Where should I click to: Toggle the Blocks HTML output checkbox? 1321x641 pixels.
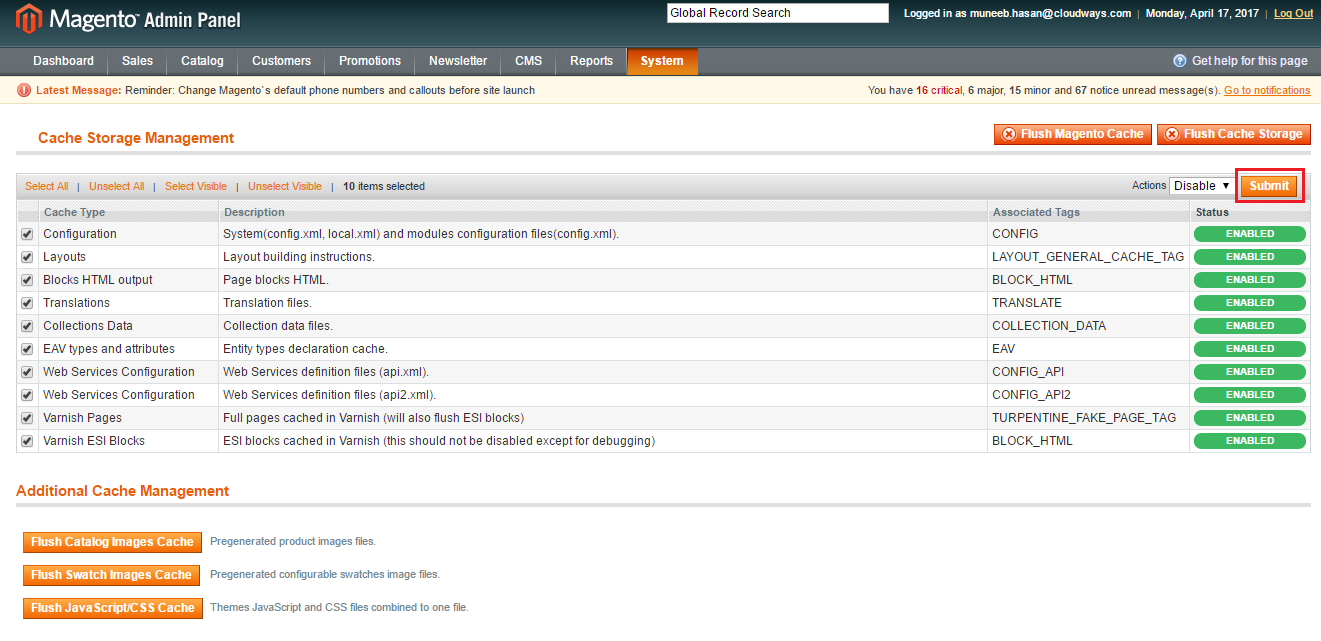27,280
